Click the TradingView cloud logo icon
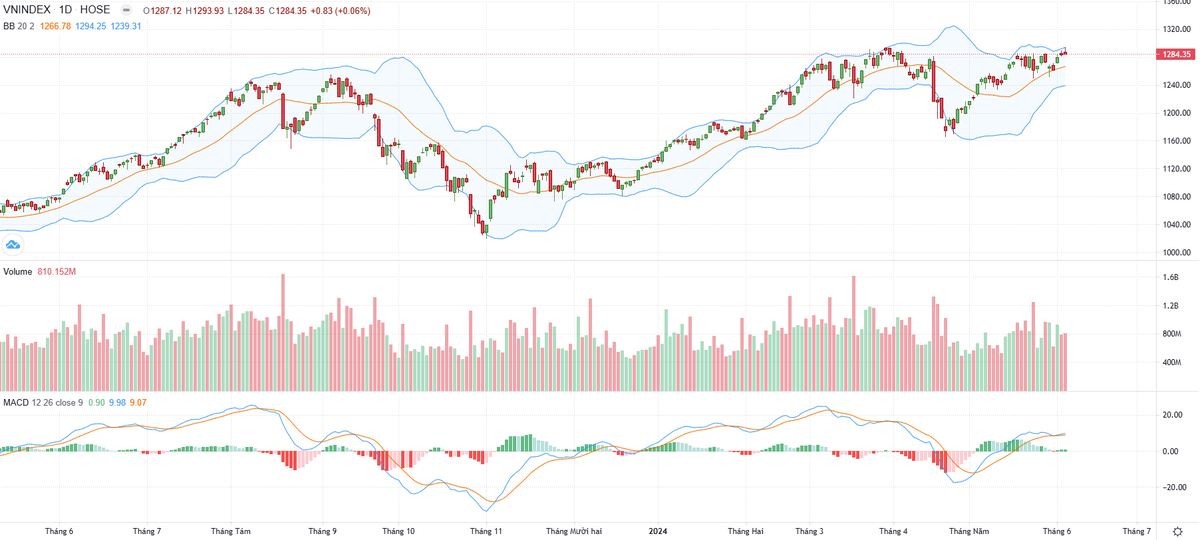 (13, 244)
